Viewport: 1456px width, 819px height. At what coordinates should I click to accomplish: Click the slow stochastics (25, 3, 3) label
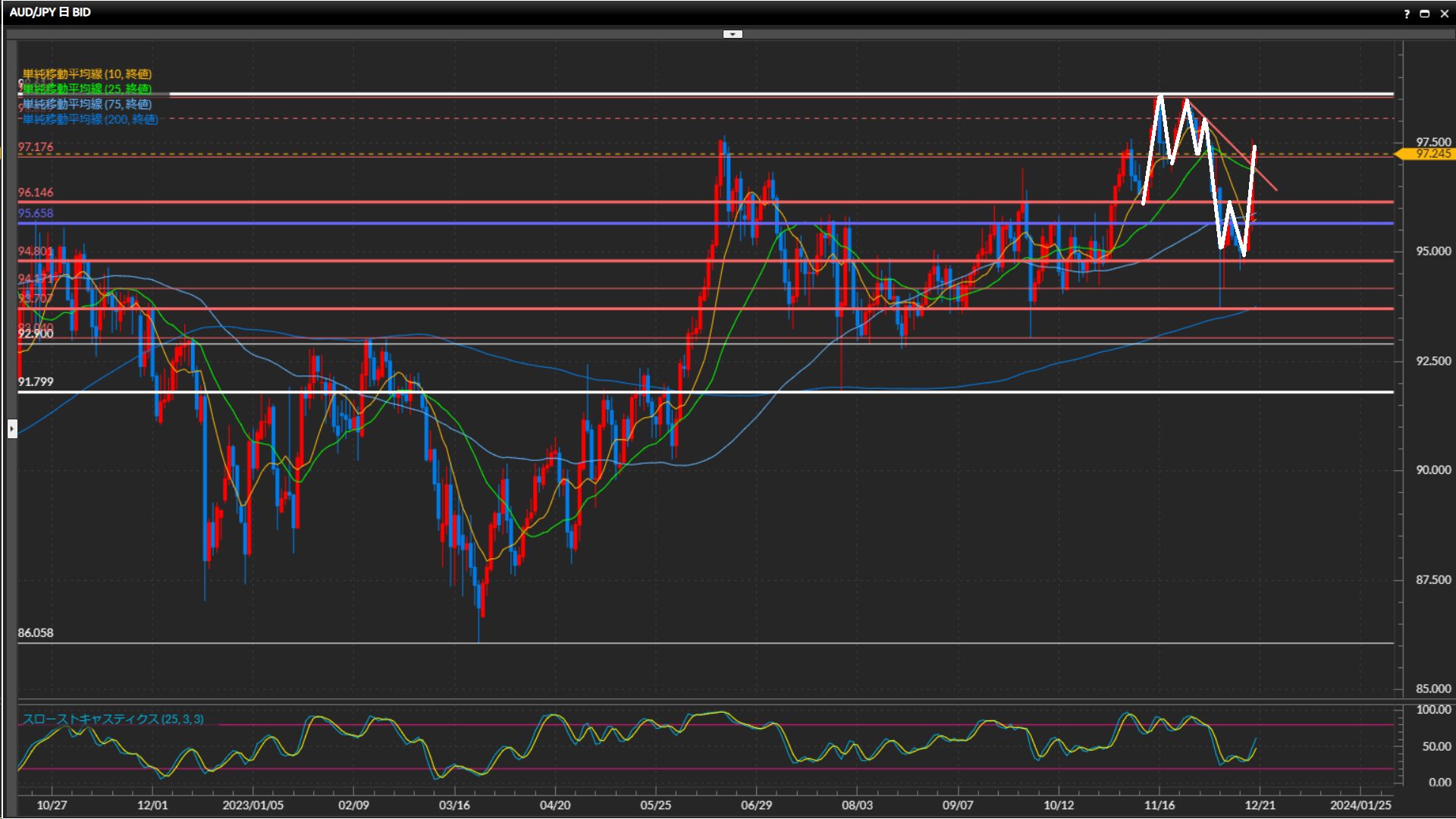[113, 719]
